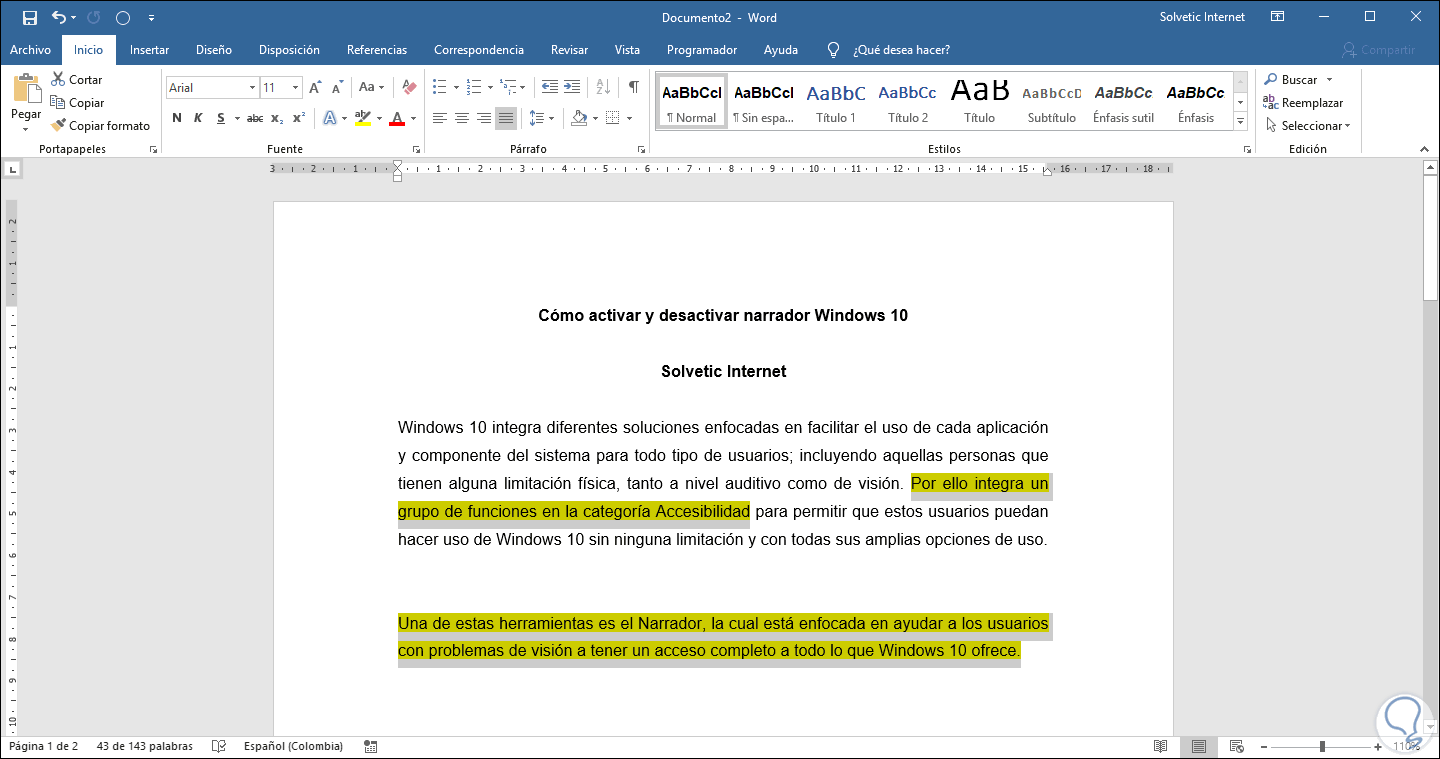Image resolution: width=1440 pixels, height=759 pixels.
Task: Open the font size 11 dropdown
Action: [x=295, y=88]
